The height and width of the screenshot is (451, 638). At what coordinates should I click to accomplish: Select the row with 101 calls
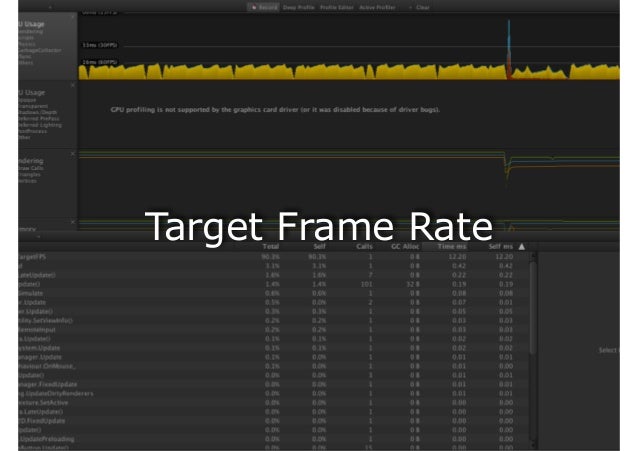click(273, 284)
